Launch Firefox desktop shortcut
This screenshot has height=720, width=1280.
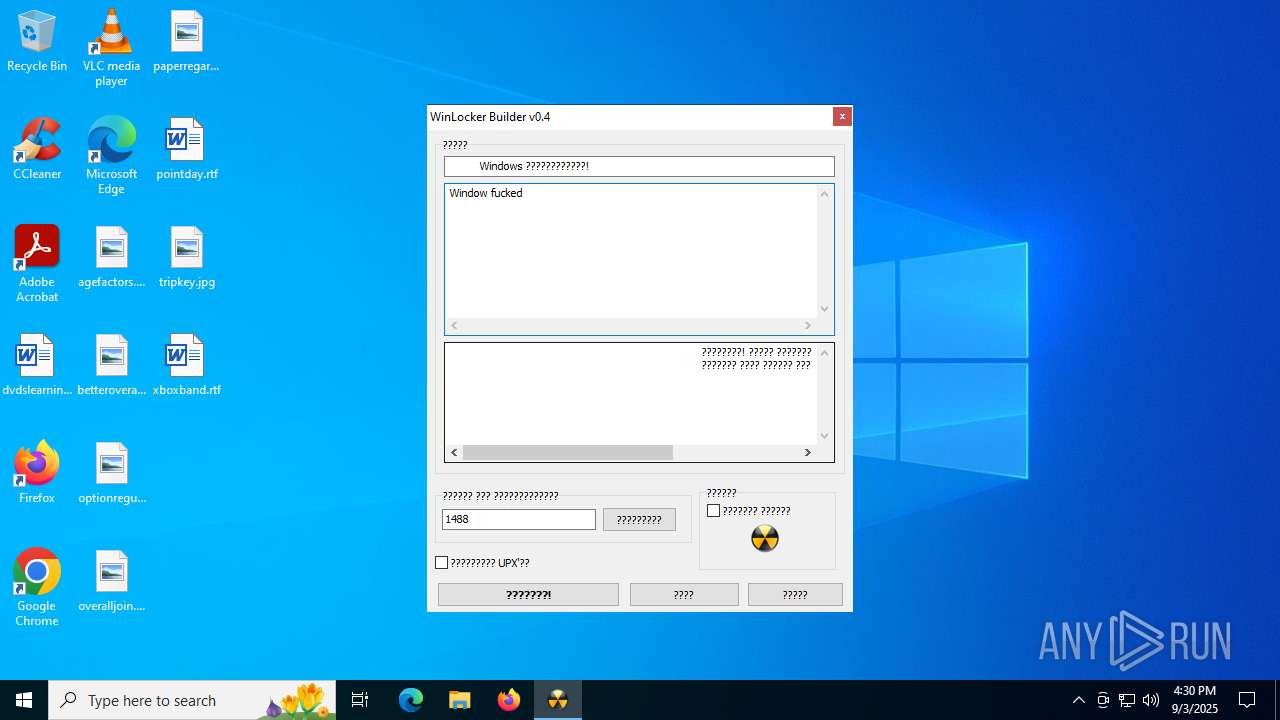click(x=37, y=473)
